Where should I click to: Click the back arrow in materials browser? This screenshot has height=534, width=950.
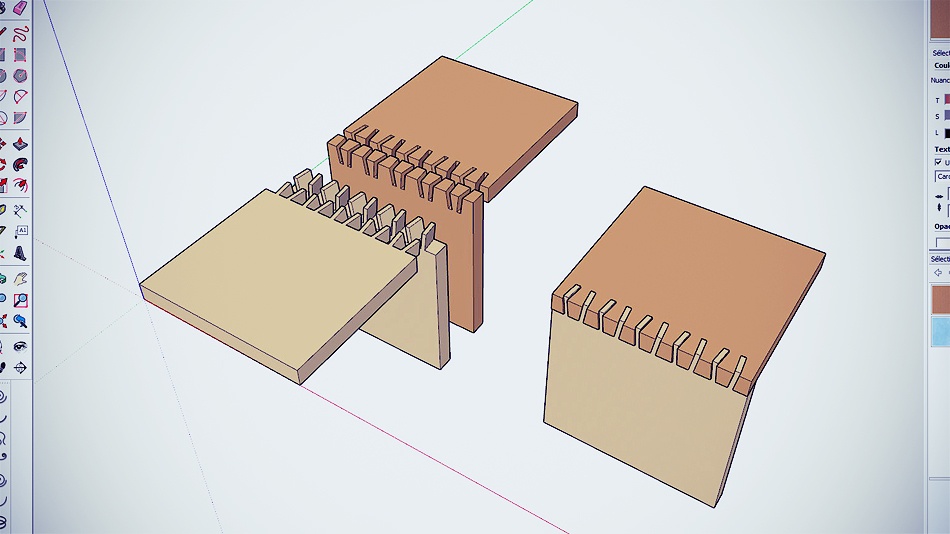coord(938,272)
